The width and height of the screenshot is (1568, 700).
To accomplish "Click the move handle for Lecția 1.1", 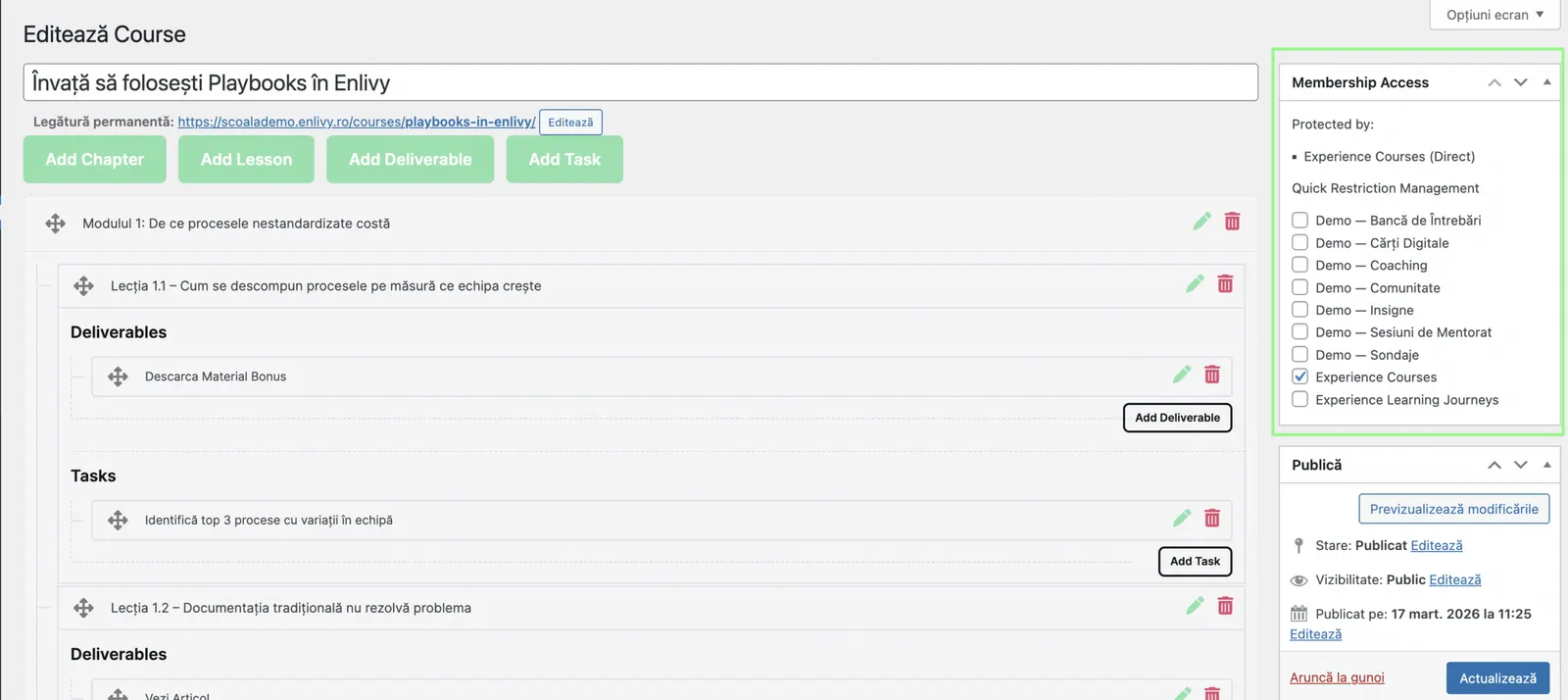I will pyautogui.click(x=83, y=285).
